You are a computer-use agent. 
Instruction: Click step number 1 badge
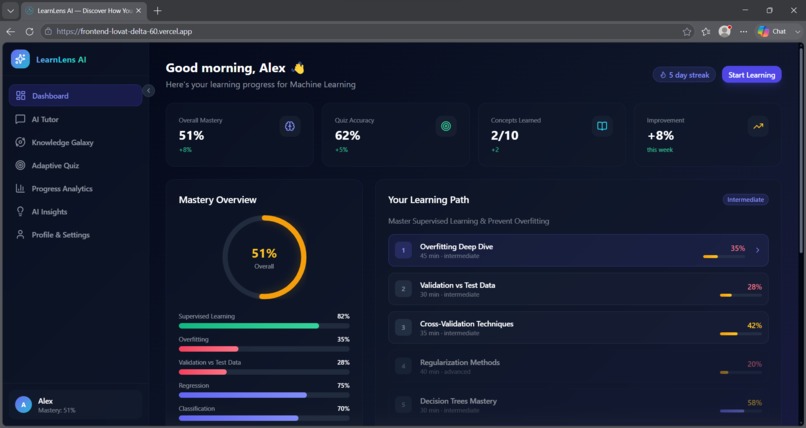click(404, 250)
